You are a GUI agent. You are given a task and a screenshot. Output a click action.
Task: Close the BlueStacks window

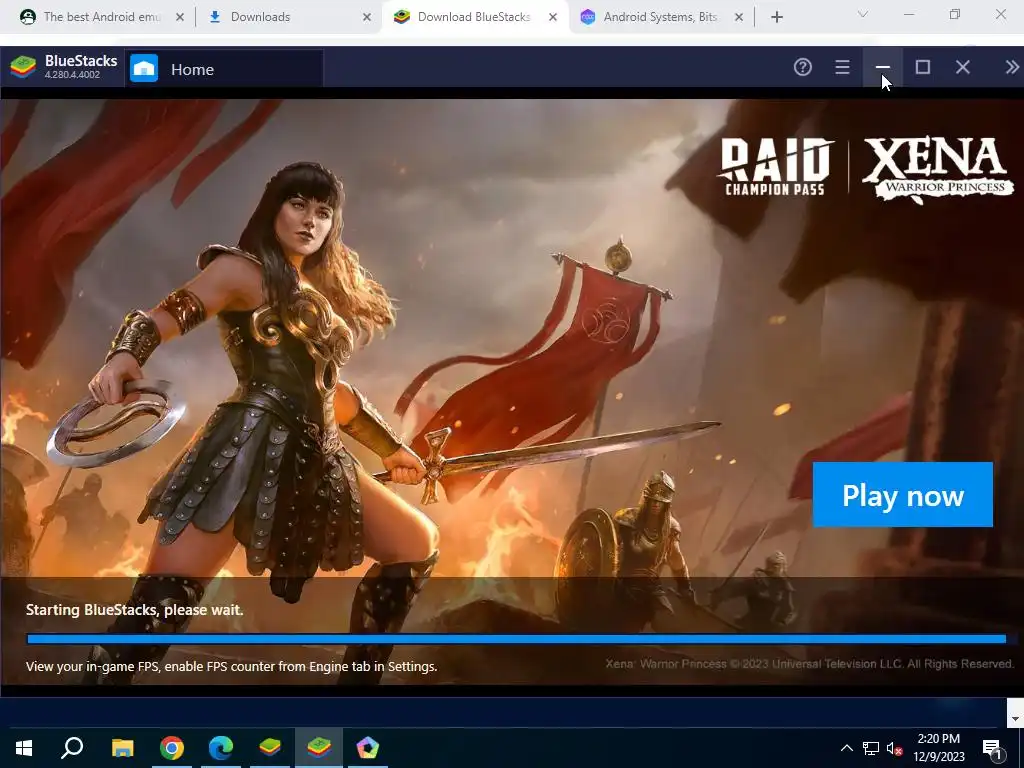[x=963, y=67]
